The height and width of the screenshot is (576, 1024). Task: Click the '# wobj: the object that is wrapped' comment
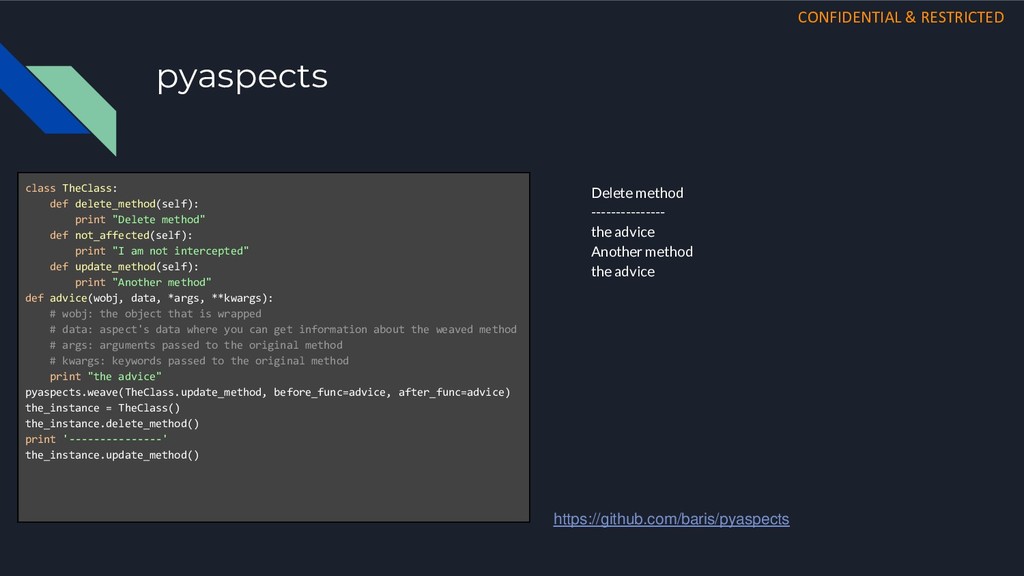(x=155, y=313)
